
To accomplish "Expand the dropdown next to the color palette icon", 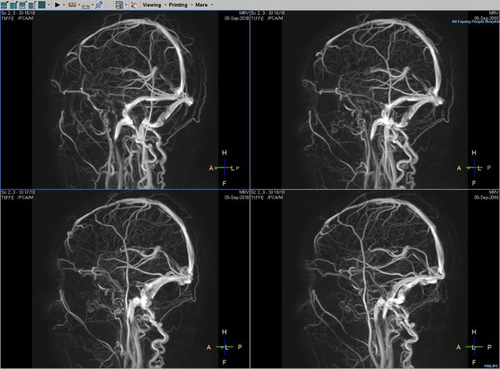I will pos(126,5).
